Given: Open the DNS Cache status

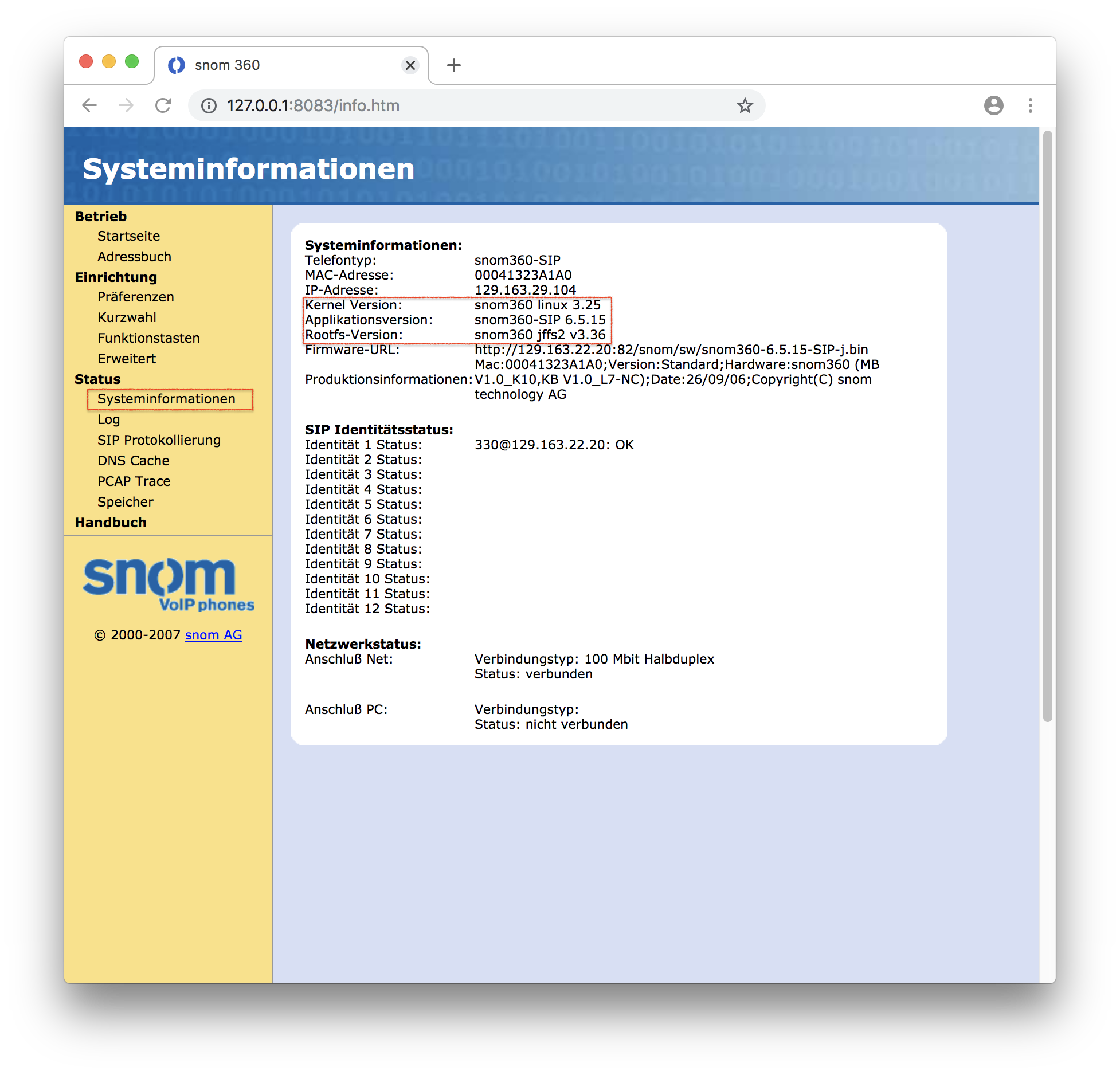Looking at the screenshot, I should tap(133, 460).
